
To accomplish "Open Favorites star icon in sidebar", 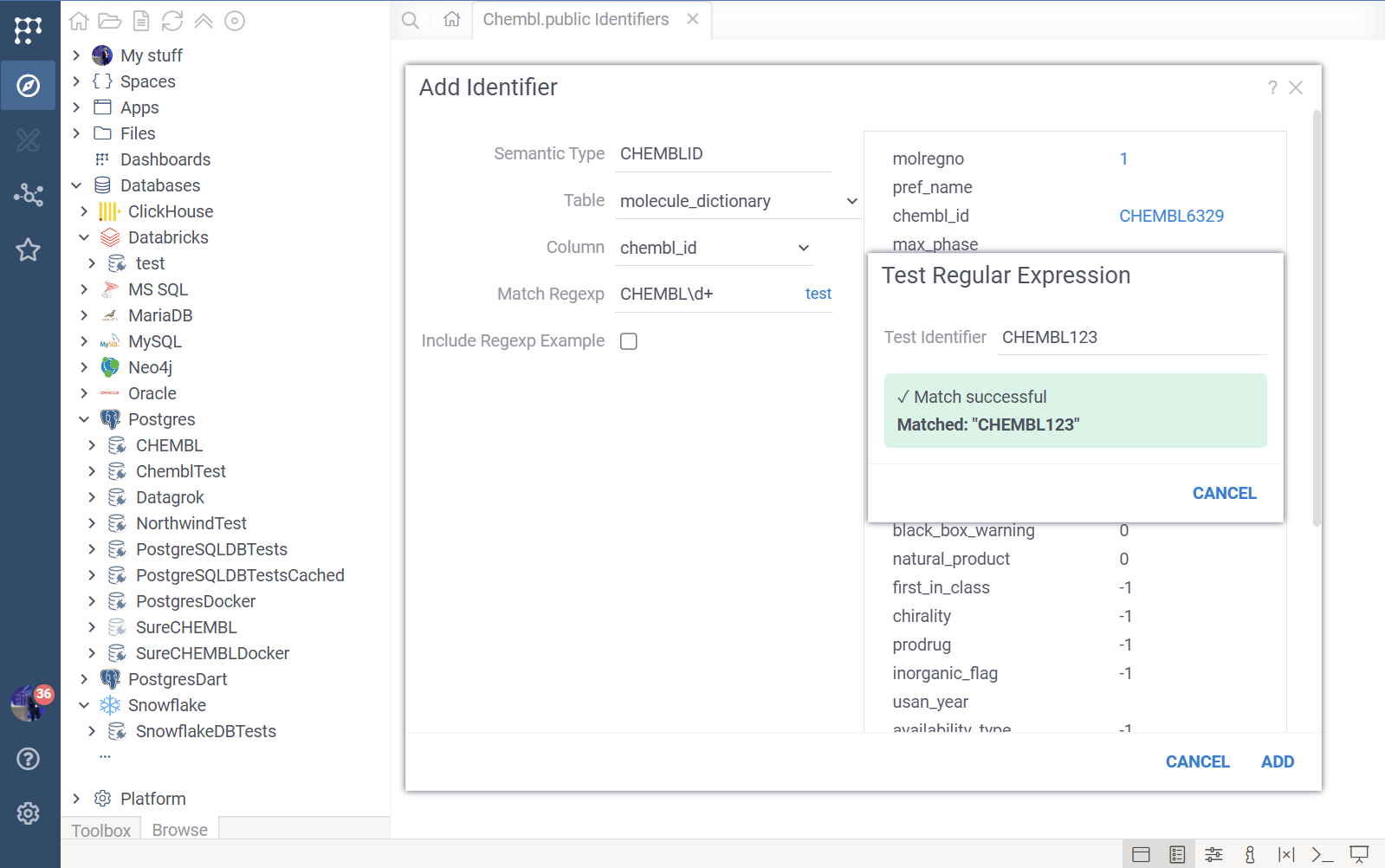I will [x=29, y=249].
